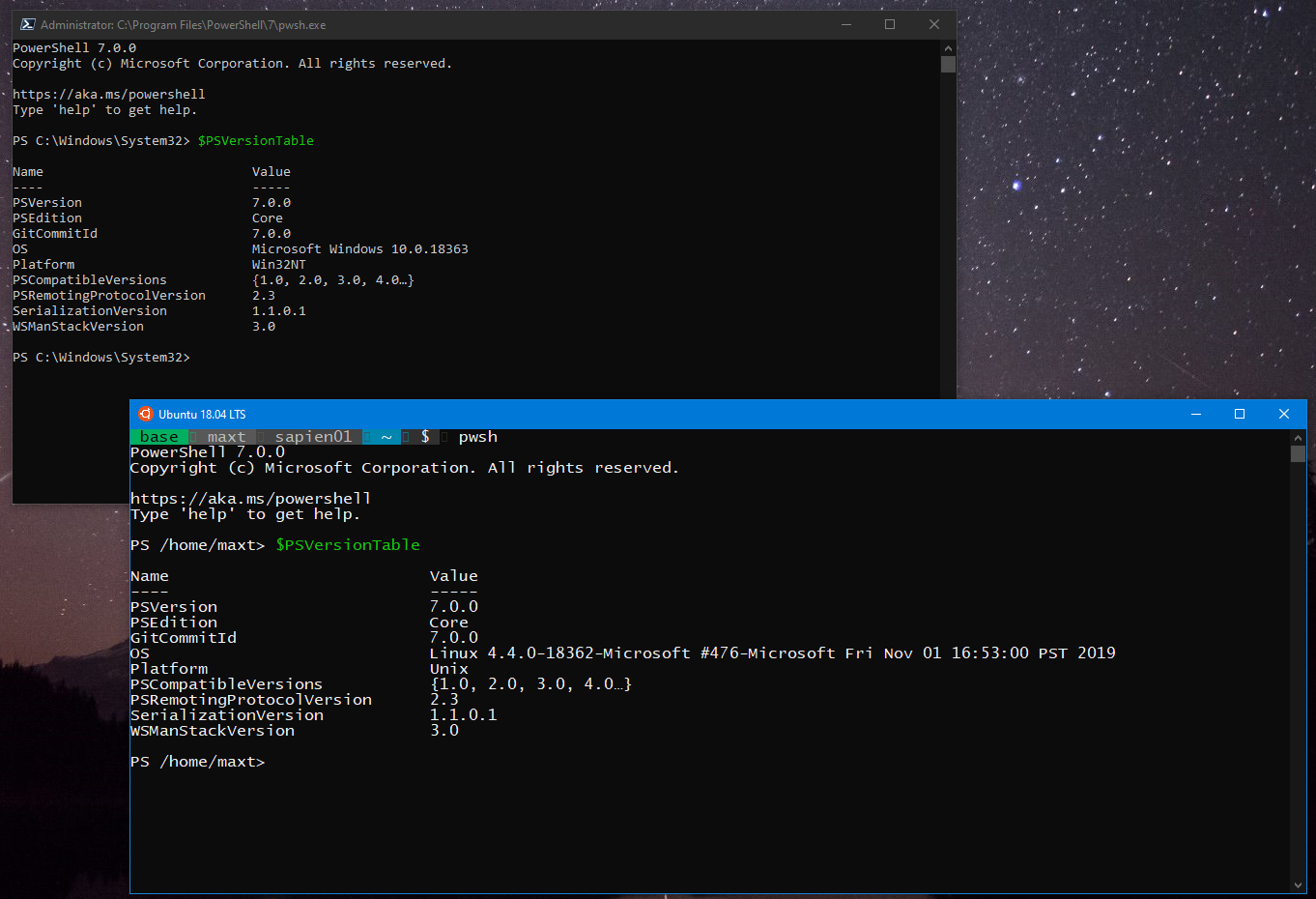This screenshot has width=1316, height=899.
Task: Click the 'Administrator: C:\Program Files\PowerShell\7\pwsh.exe' title text
Action: tap(184, 24)
